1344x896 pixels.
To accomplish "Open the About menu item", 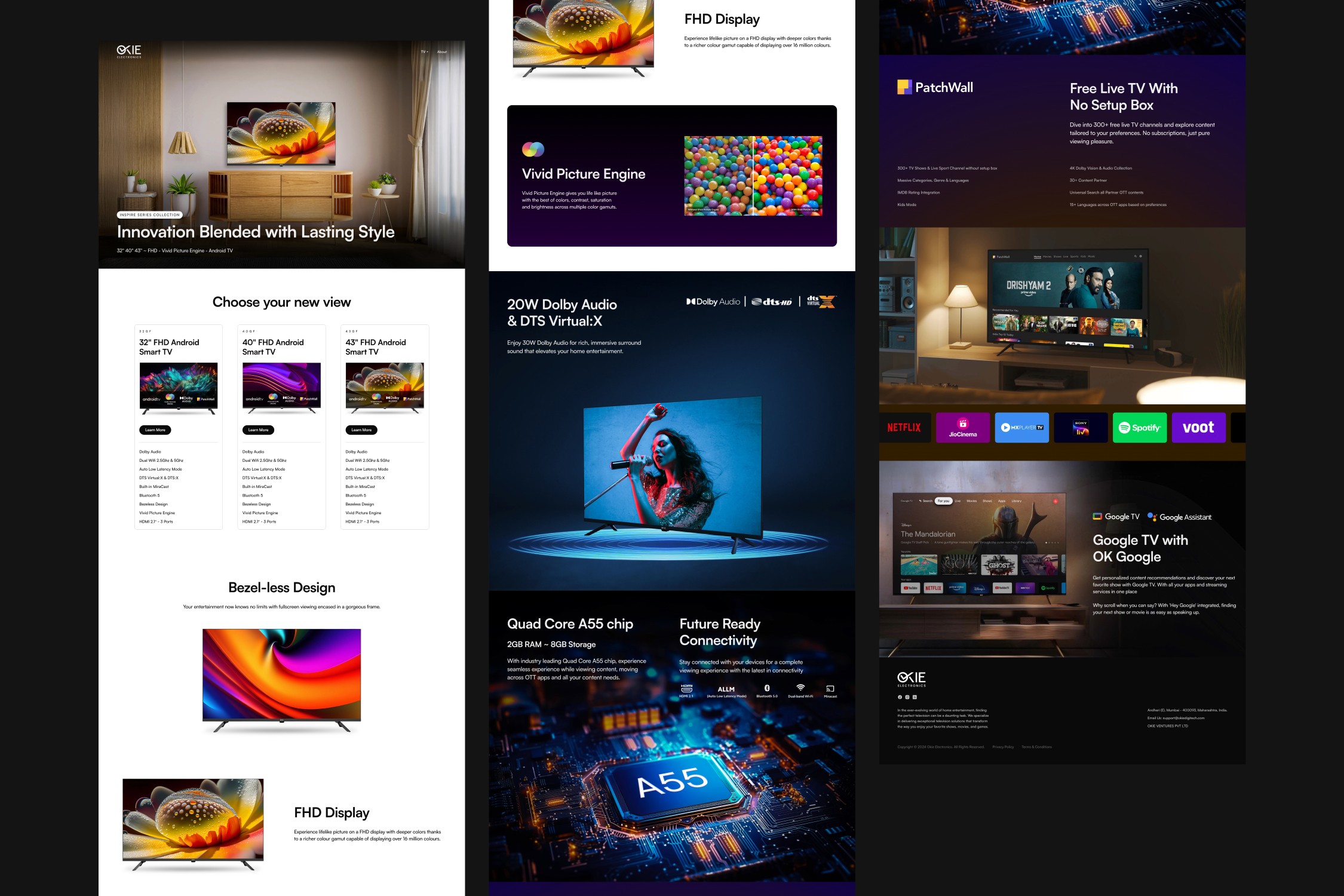I will coord(442,52).
